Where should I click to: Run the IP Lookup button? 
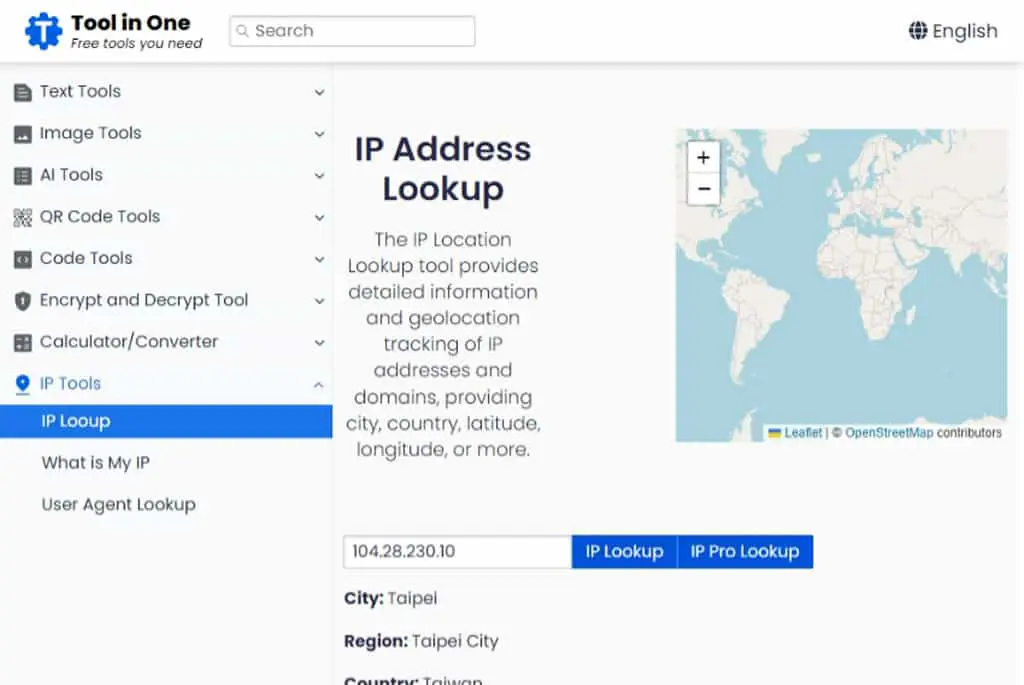pos(624,552)
